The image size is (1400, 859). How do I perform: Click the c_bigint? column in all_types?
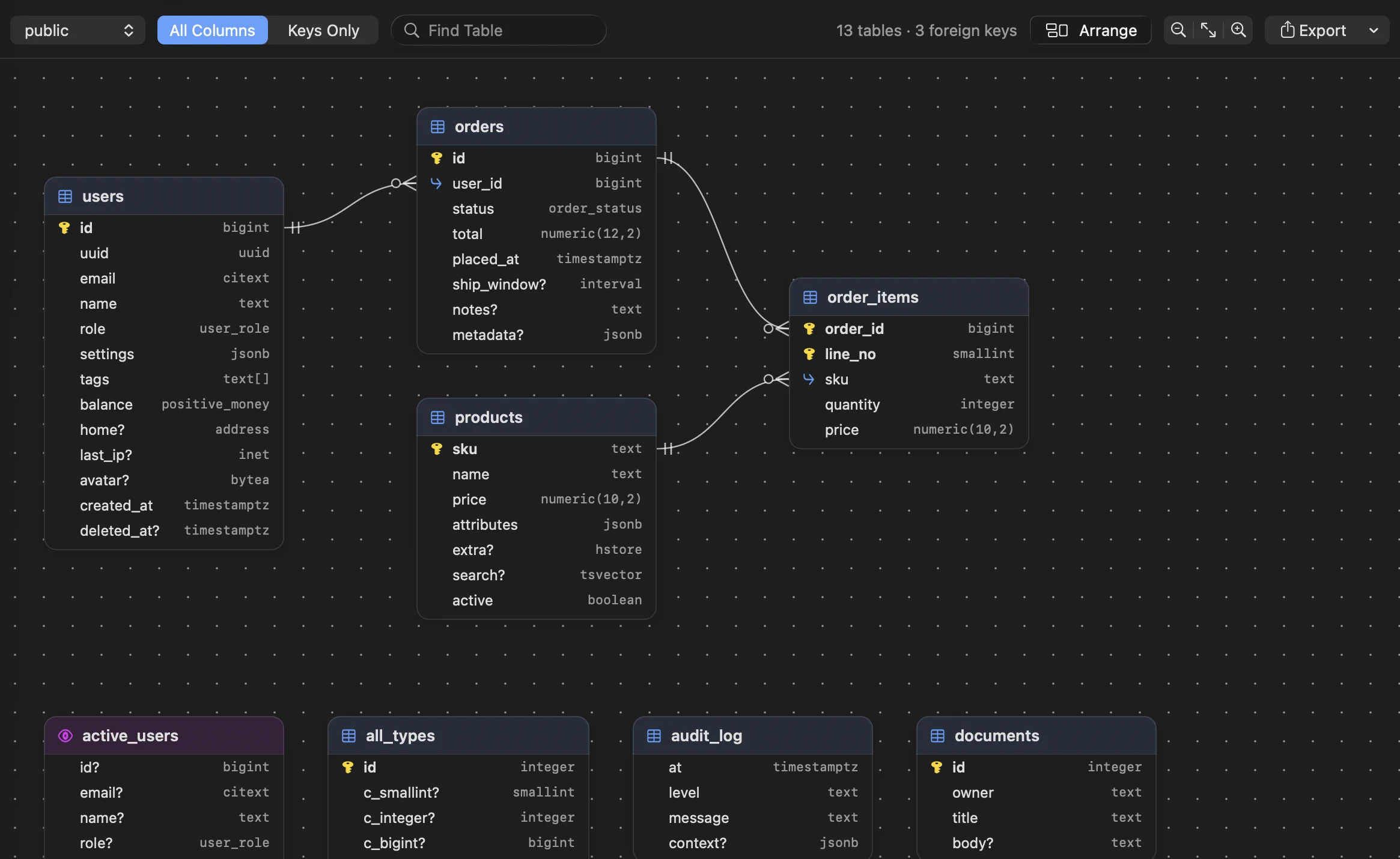[x=458, y=843]
